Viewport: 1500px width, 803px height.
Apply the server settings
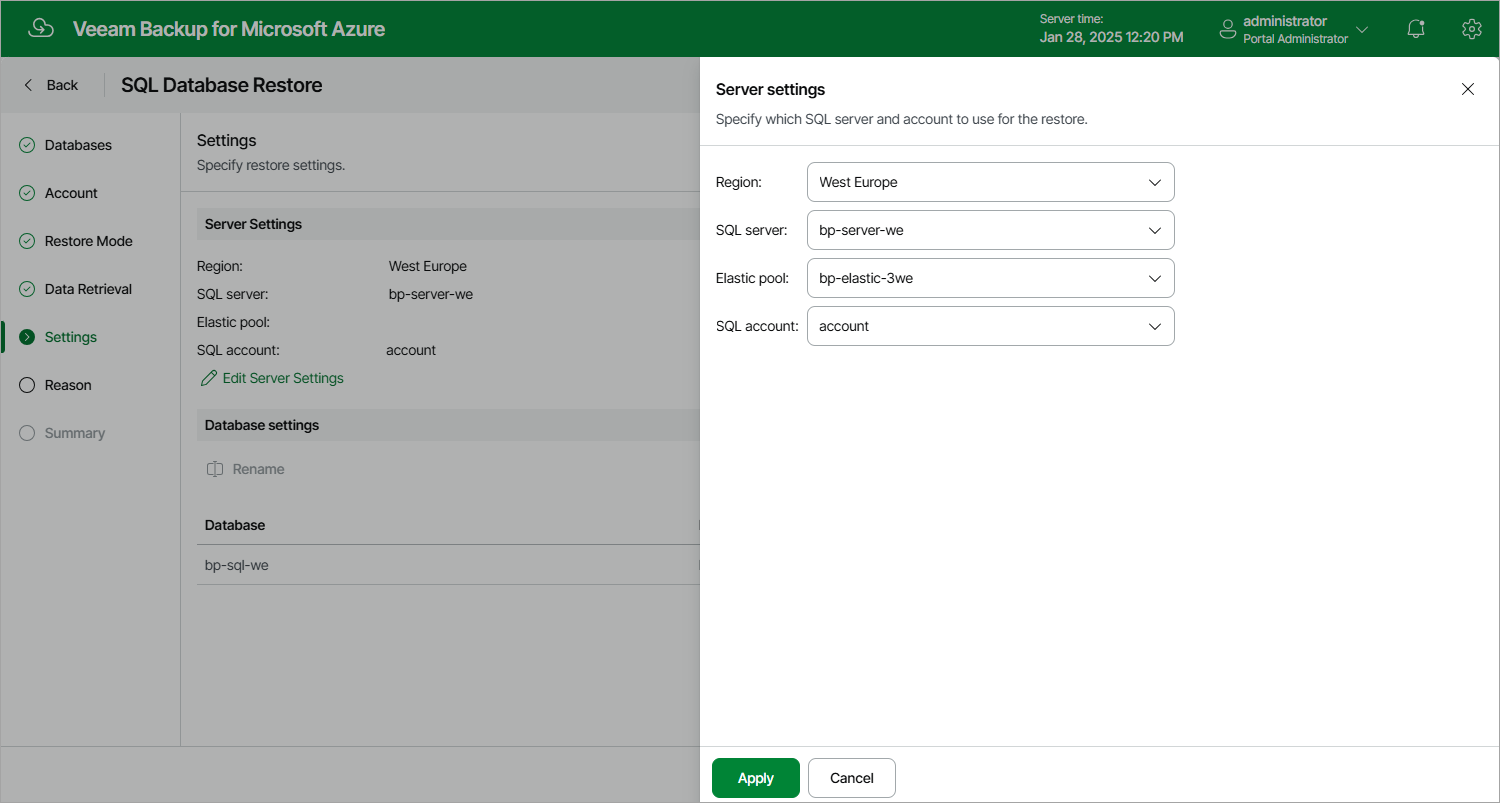click(756, 778)
